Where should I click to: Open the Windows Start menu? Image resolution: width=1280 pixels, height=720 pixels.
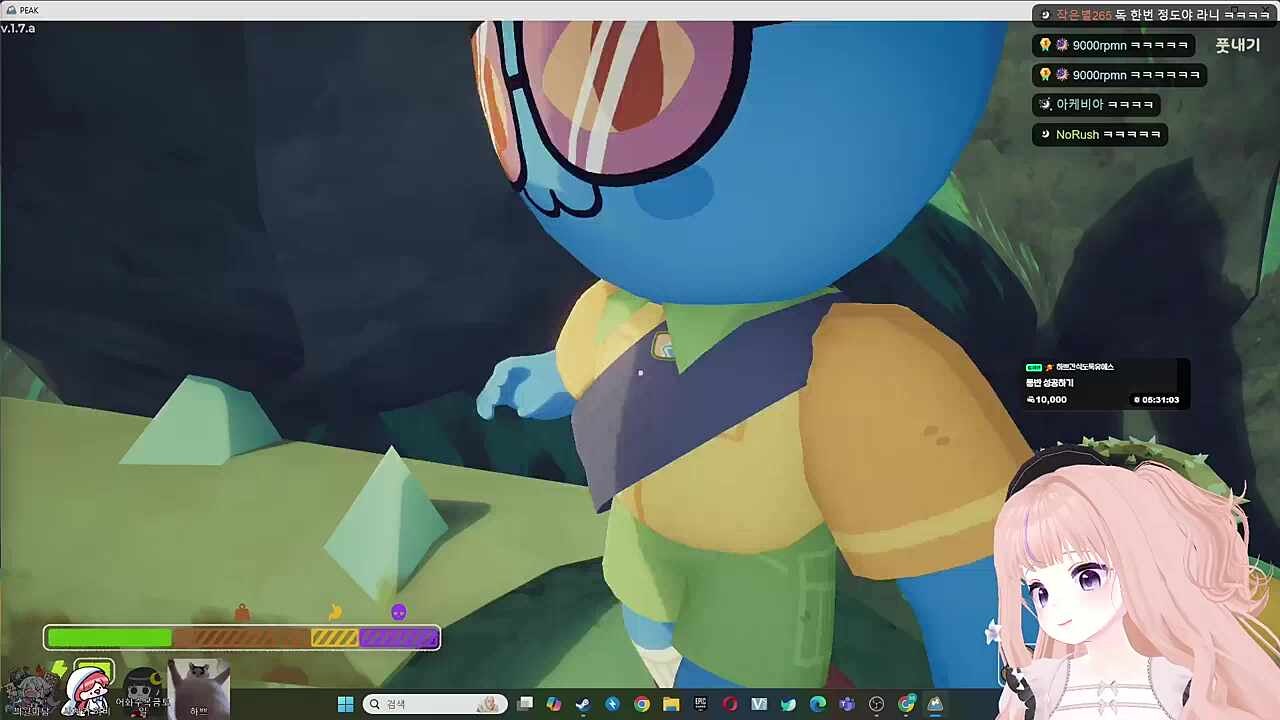tap(345, 704)
